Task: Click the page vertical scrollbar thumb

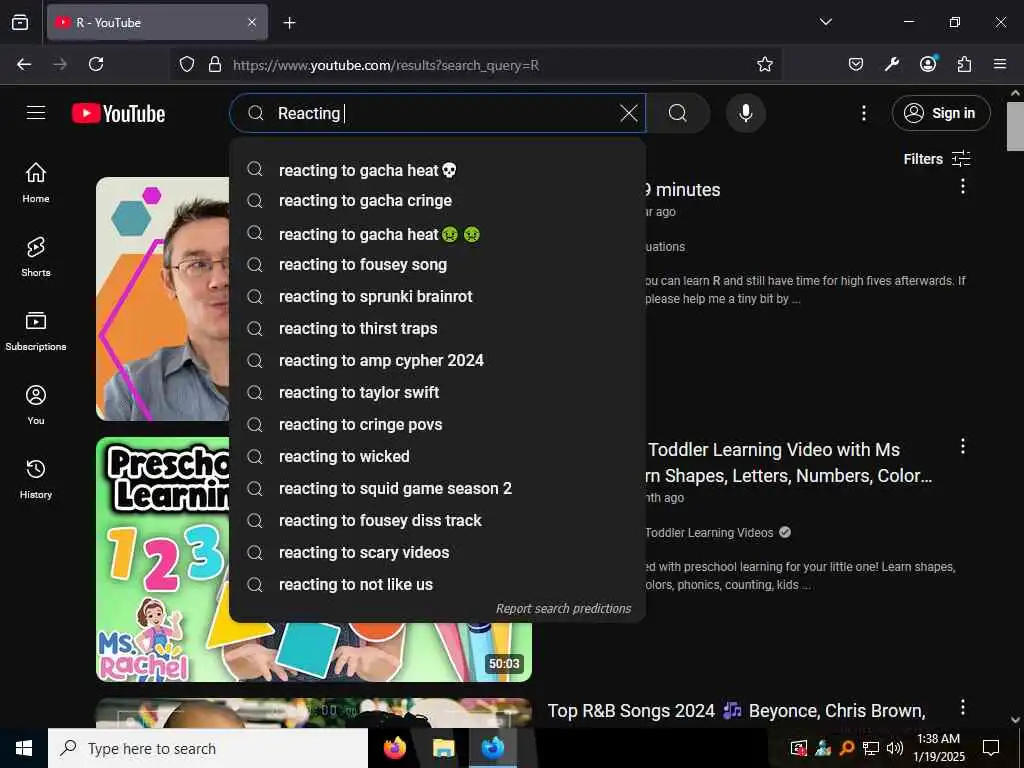Action: (1015, 126)
